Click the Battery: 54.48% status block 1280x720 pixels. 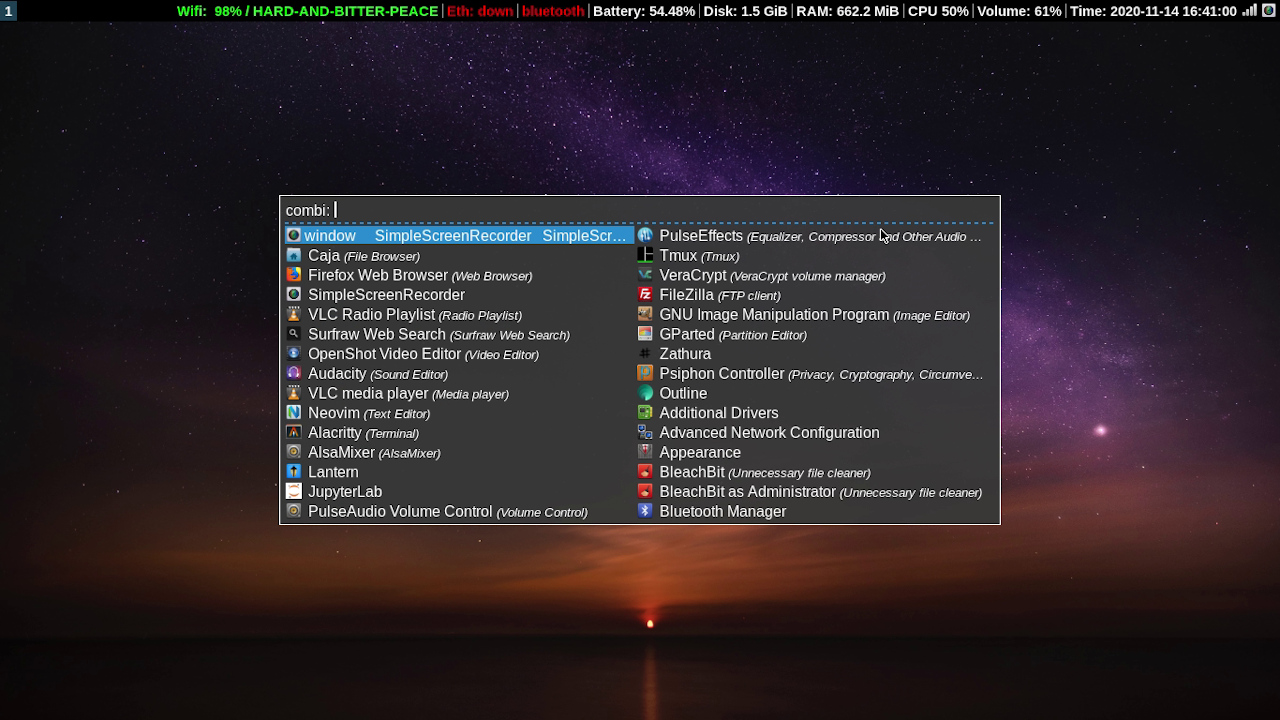[x=644, y=11]
